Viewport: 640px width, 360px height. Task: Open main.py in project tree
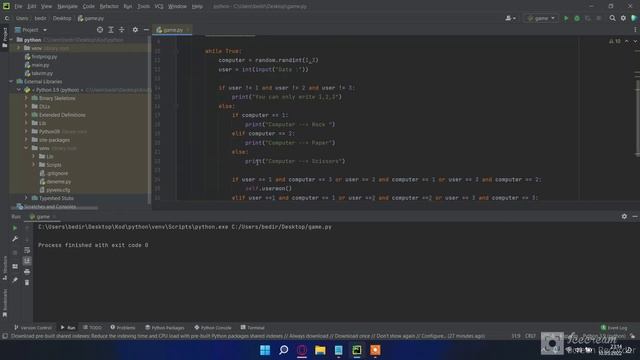click(40, 65)
